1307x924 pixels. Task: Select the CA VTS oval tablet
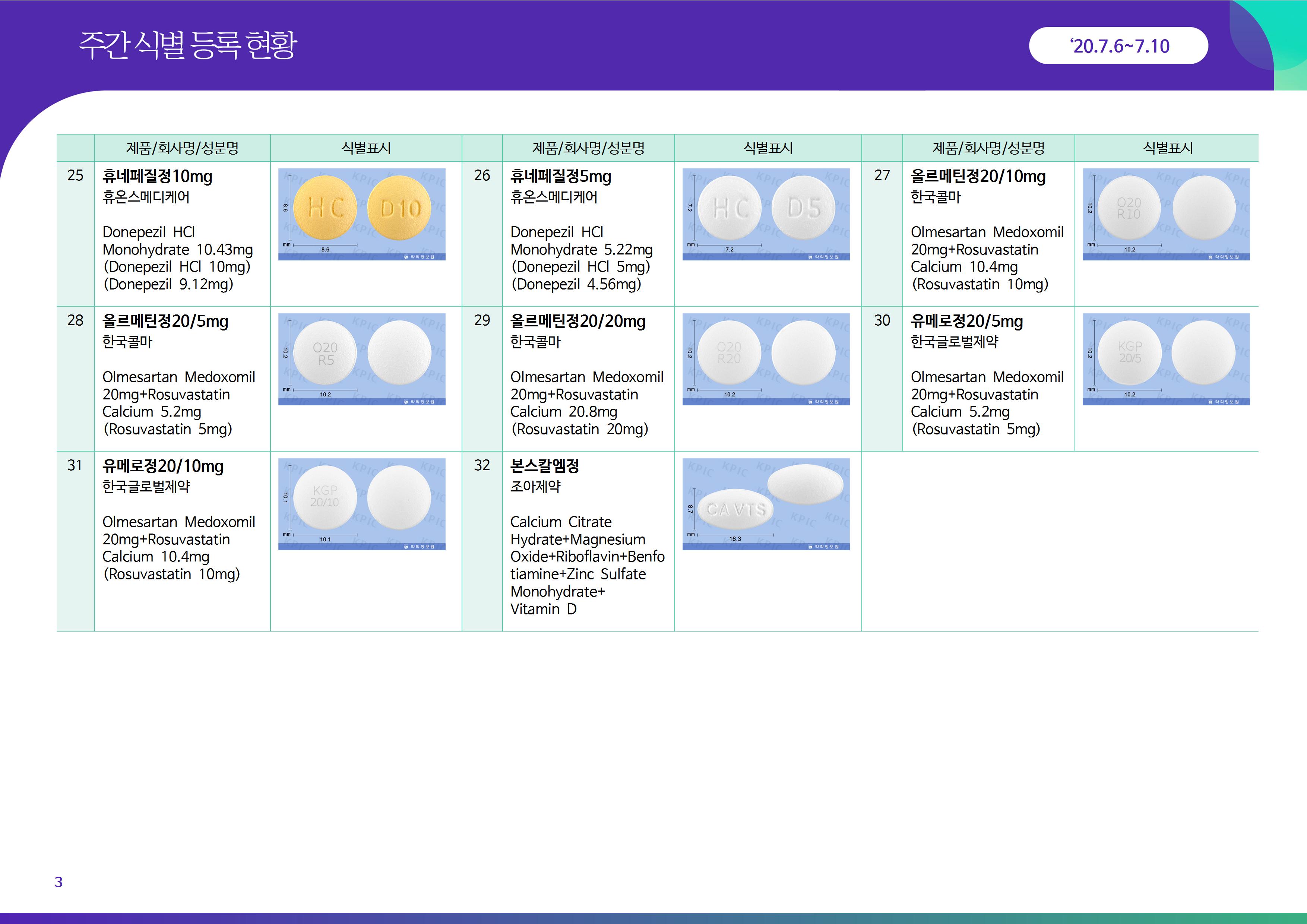pos(735,510)
